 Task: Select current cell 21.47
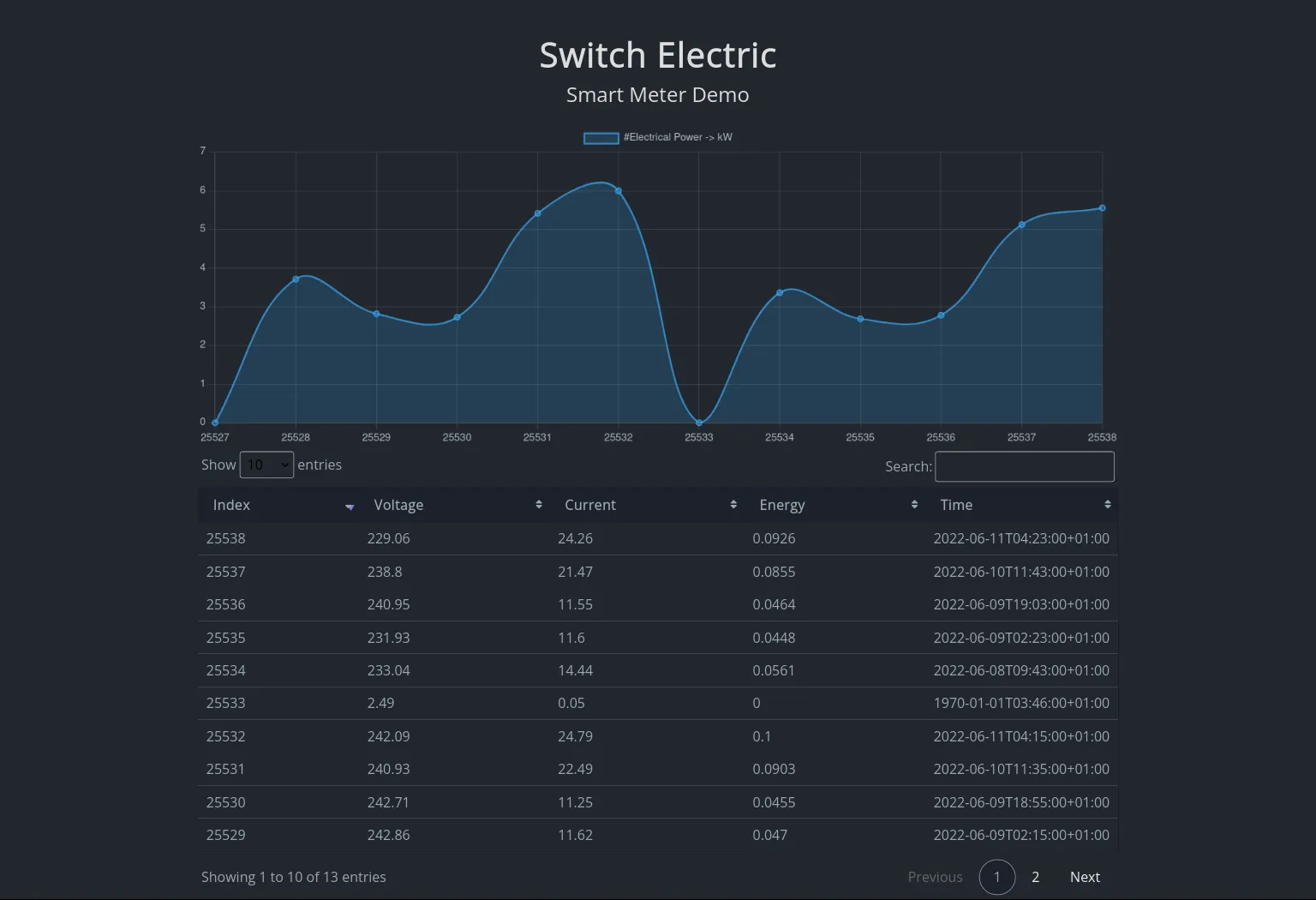[576, 572]
